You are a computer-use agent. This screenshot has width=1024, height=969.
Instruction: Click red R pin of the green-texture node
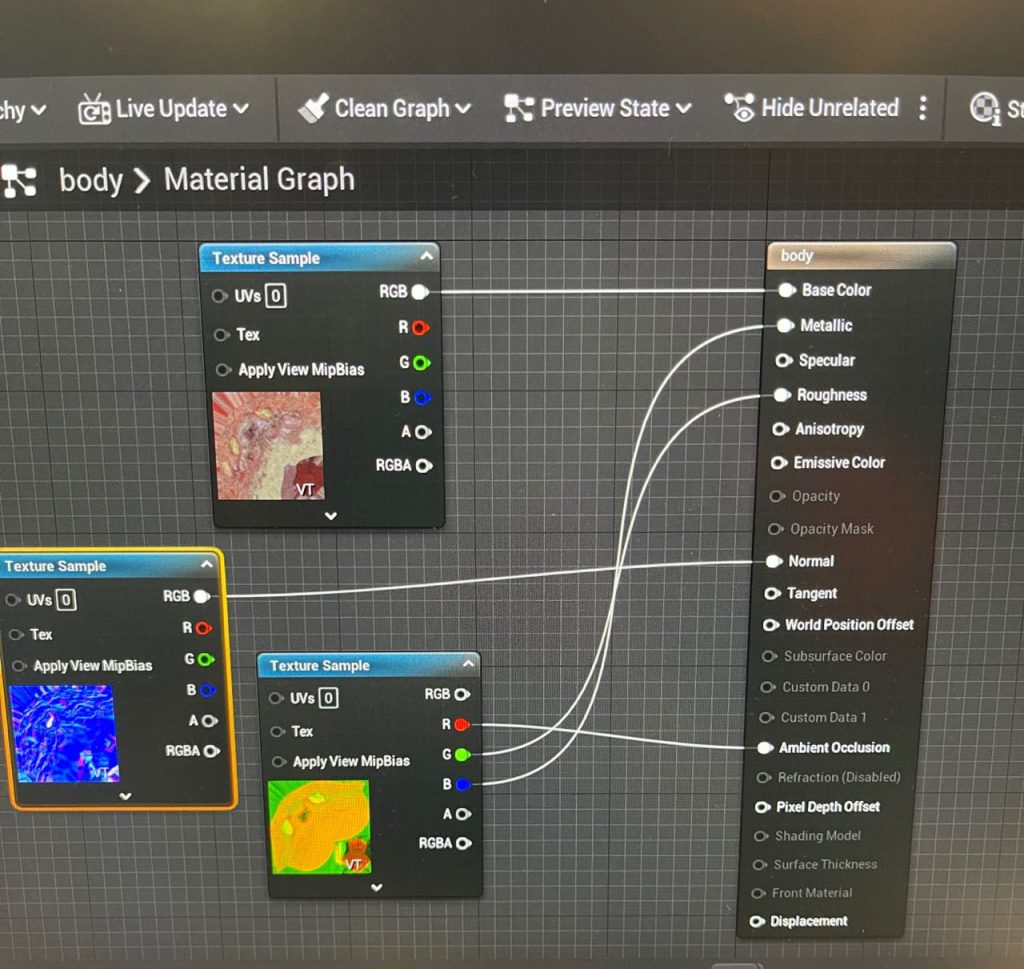click(x=462, y=724)
